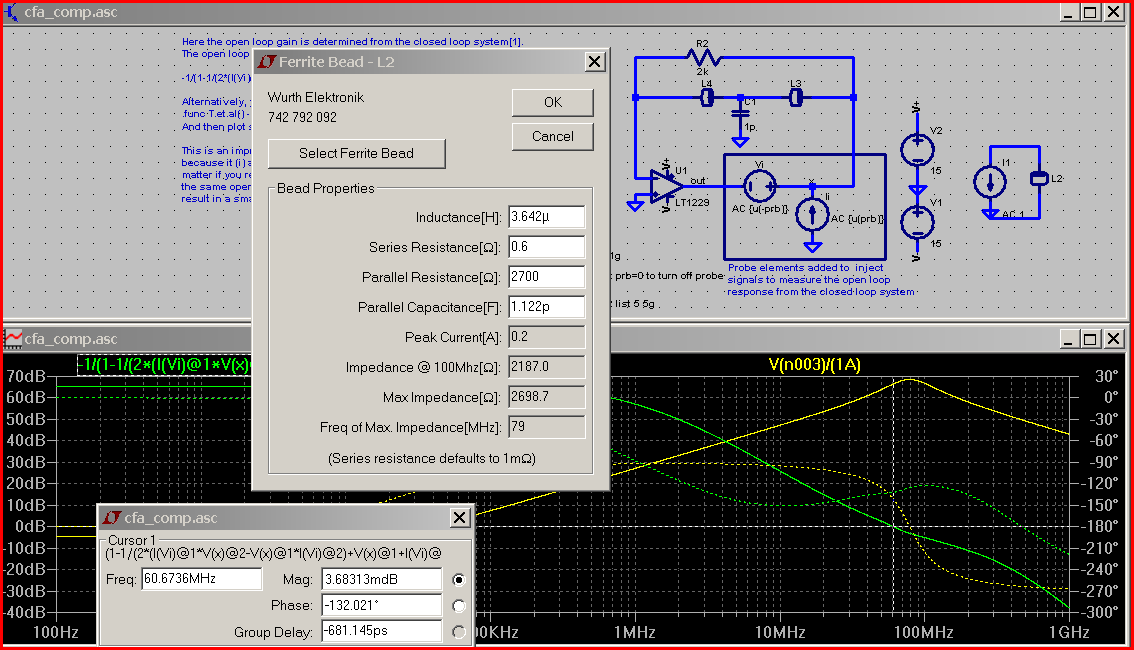The width and height of the screenshot is (1134, 650).
Task: Select the Max Impedance value box
Action: tap(546, 396)
